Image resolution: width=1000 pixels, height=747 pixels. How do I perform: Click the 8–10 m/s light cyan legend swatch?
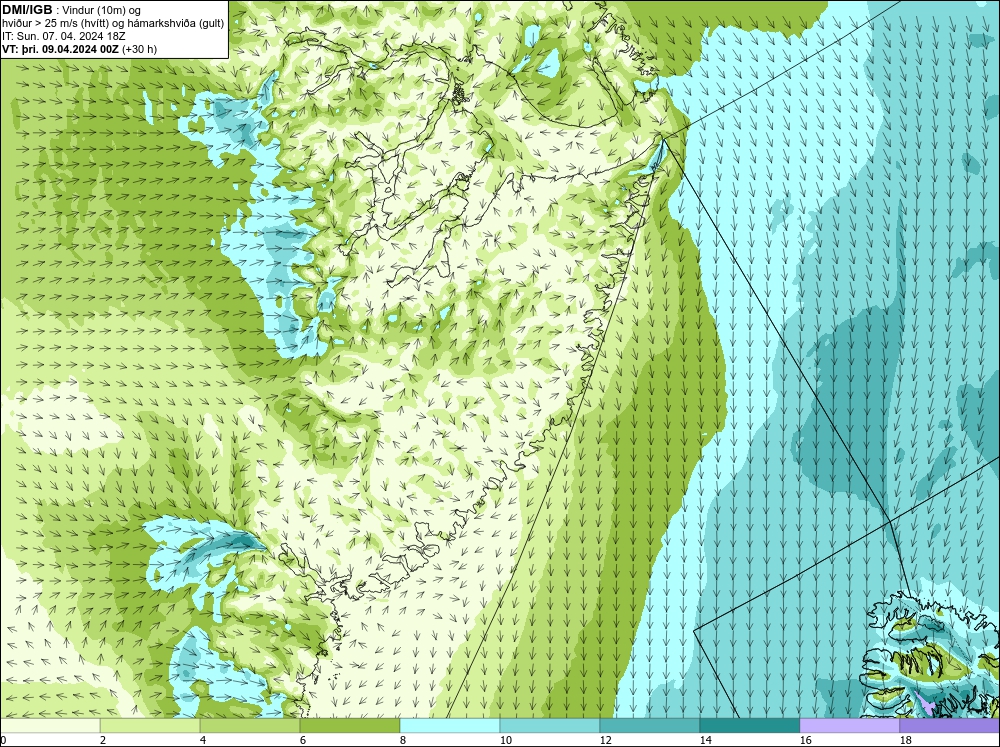(x=450, y=726)
